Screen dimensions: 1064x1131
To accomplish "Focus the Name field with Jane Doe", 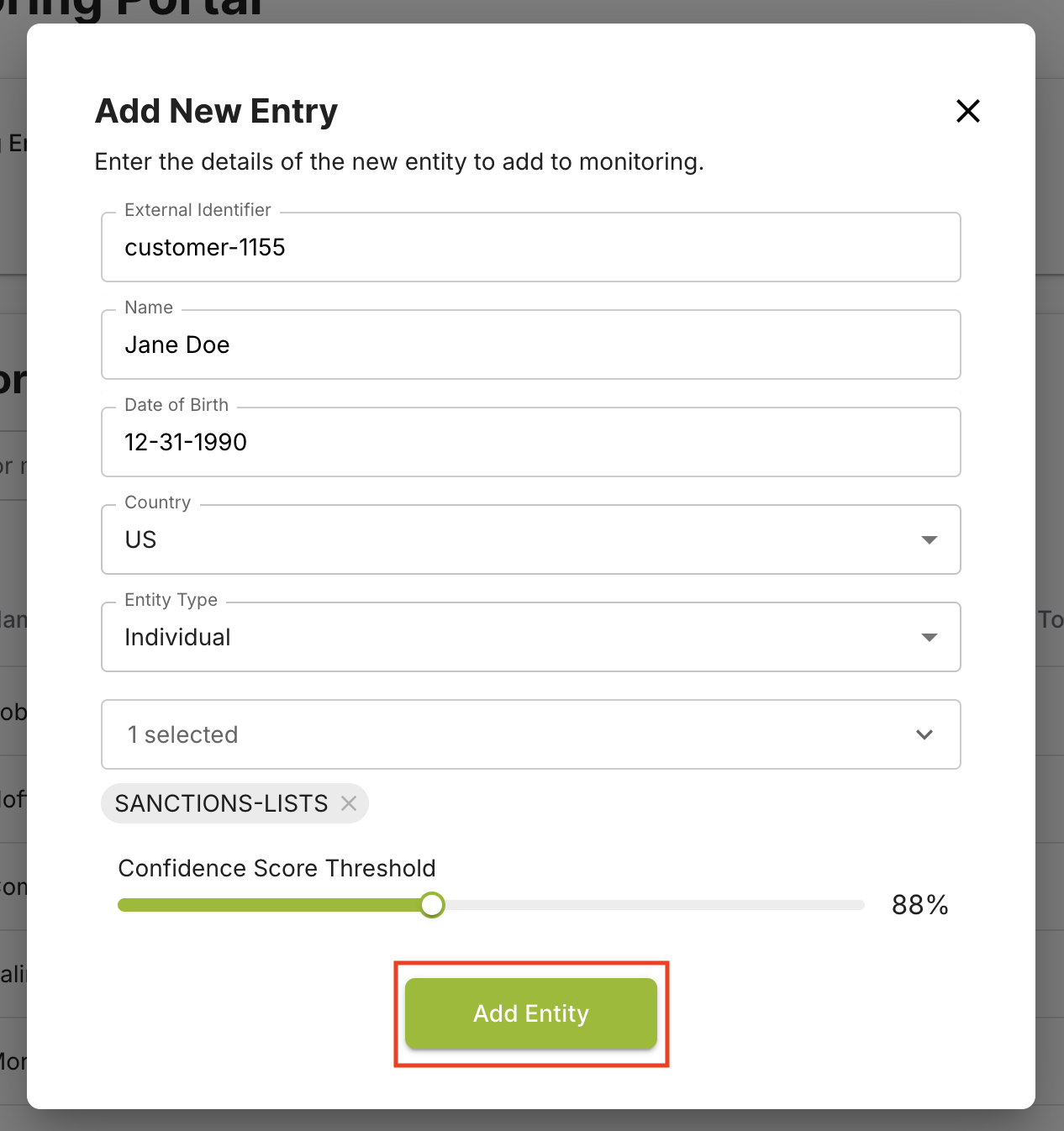I will tap(531, 345).
